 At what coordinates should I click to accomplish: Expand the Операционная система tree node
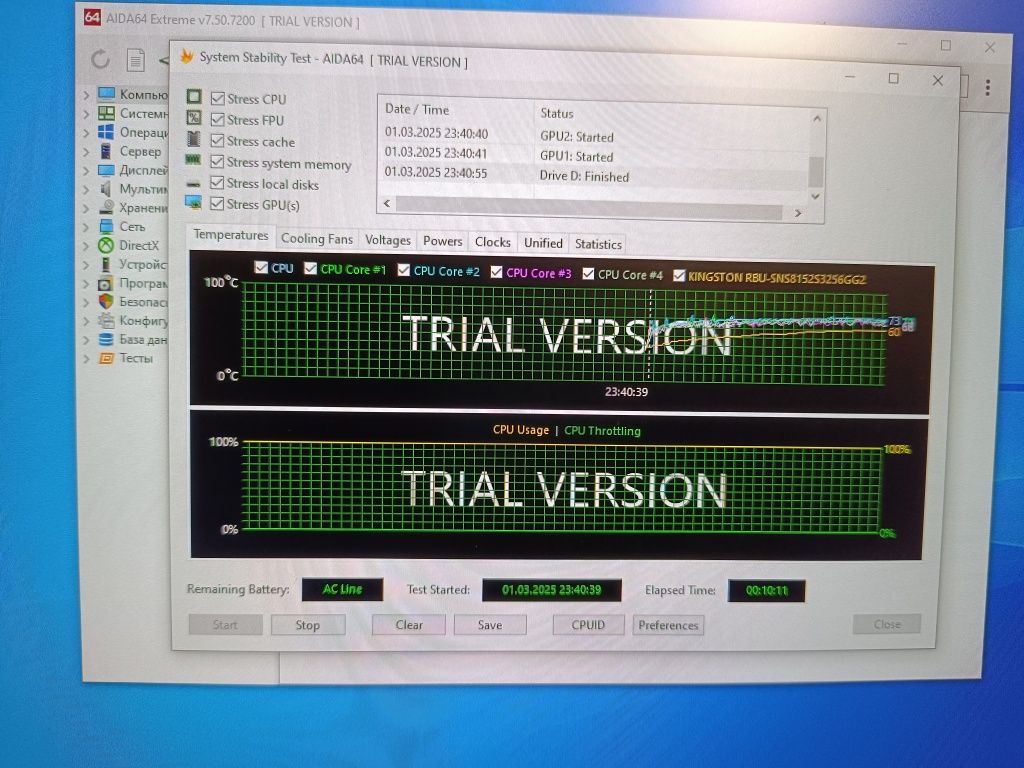pos(86,133)
